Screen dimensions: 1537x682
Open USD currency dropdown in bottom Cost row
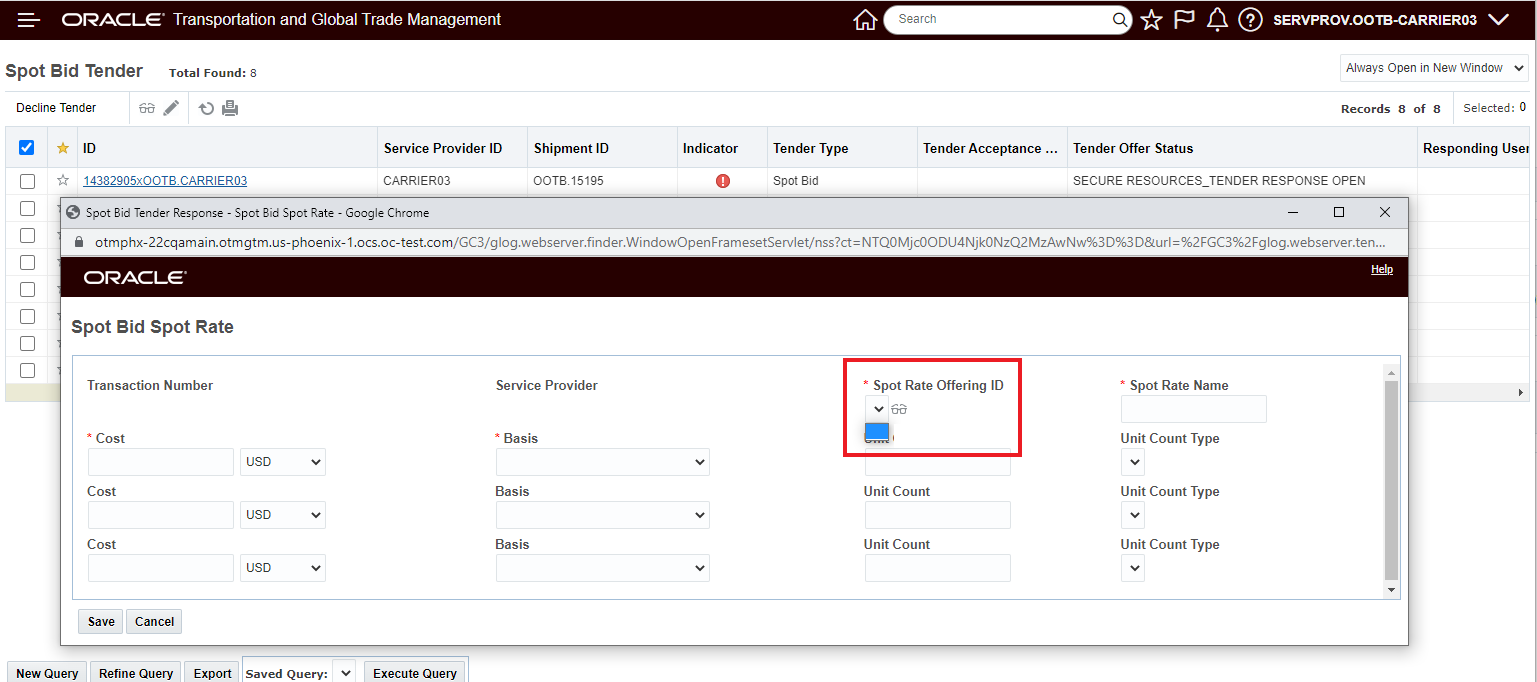tap(283, 568)
